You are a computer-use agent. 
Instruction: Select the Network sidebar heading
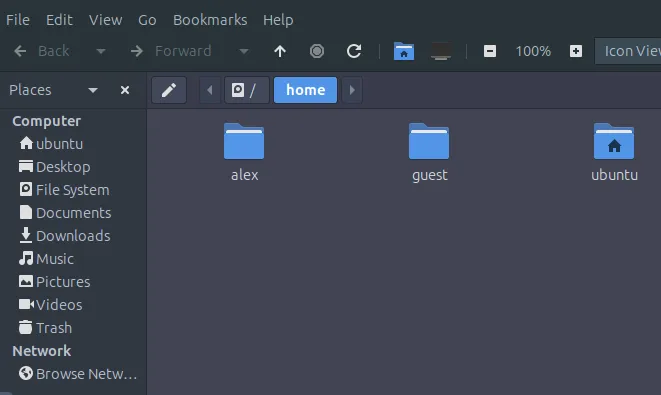[41, 351]
